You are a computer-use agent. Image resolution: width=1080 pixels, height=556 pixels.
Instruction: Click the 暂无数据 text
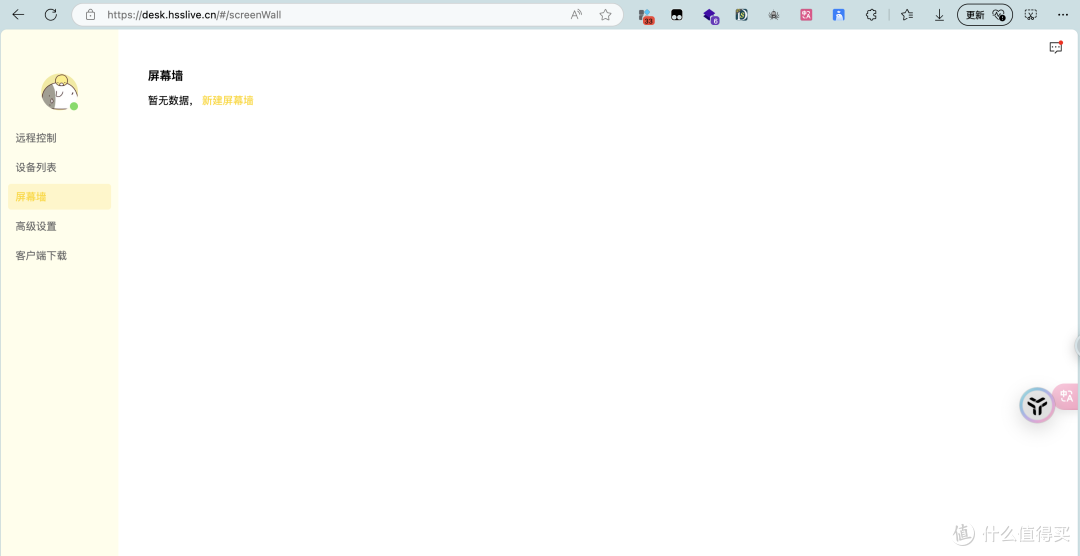[x=169, y=101]
